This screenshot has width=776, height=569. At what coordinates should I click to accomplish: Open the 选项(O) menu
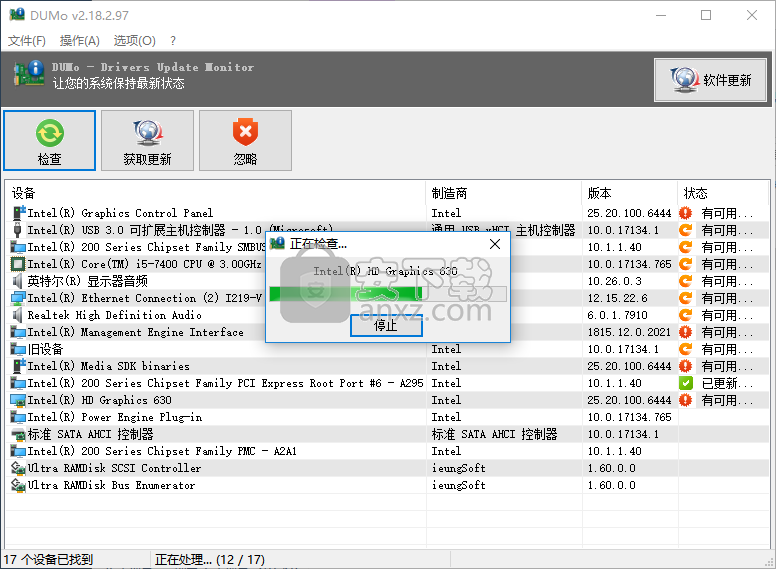click(134, 41)
